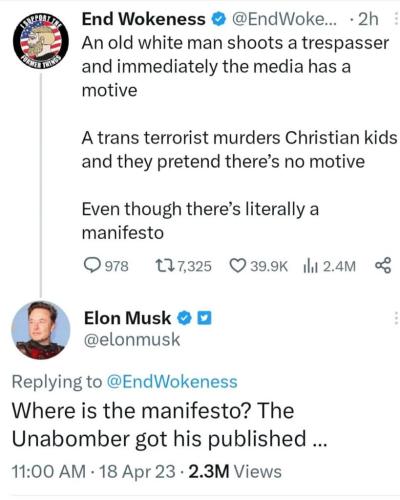Screen dimensions: 400x500
Task: Open Elon Musk's profile photo
Action: [41, 330]
